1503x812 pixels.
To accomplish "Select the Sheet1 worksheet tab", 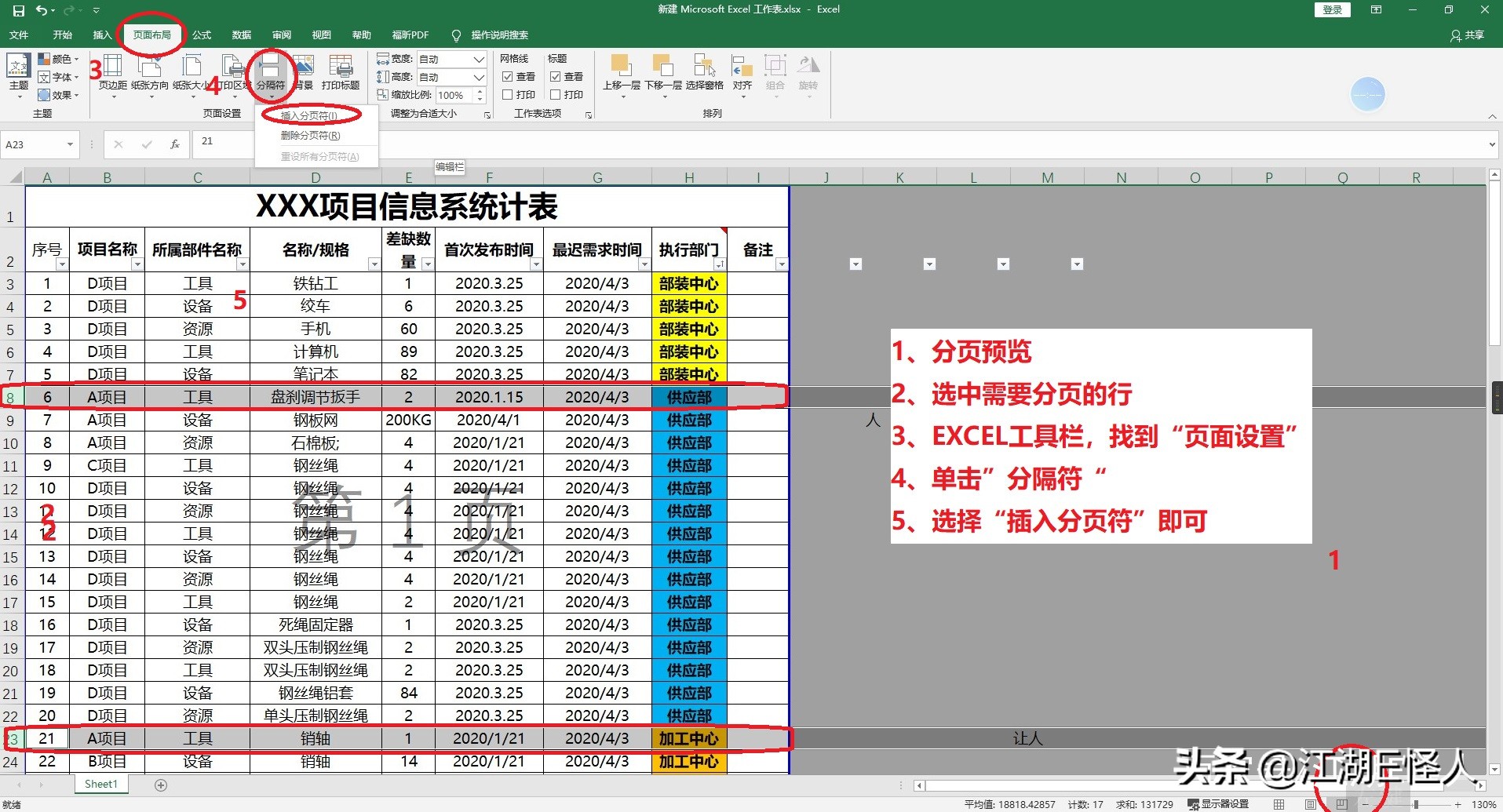I will (x=100, y=784).
